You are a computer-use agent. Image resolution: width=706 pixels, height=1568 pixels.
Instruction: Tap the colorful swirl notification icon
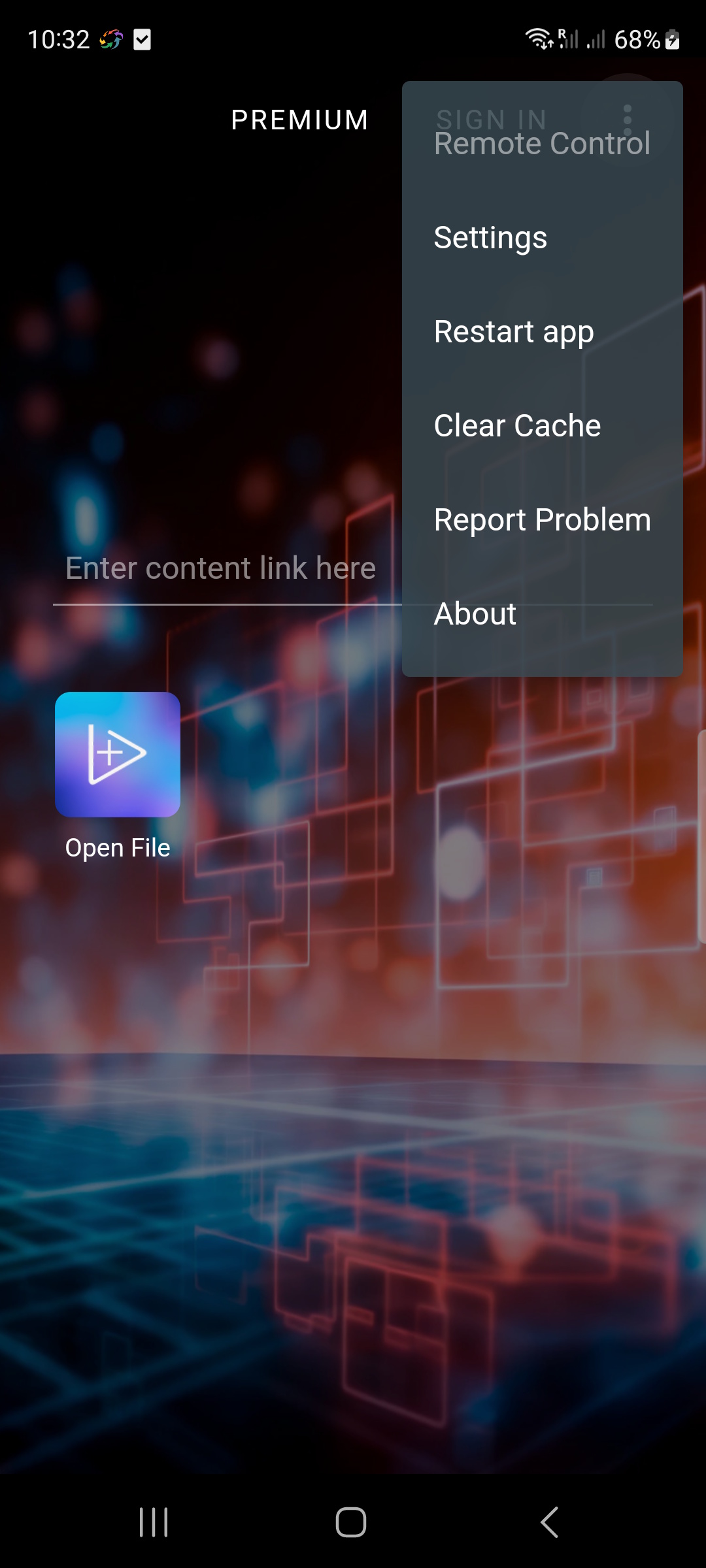111,40
